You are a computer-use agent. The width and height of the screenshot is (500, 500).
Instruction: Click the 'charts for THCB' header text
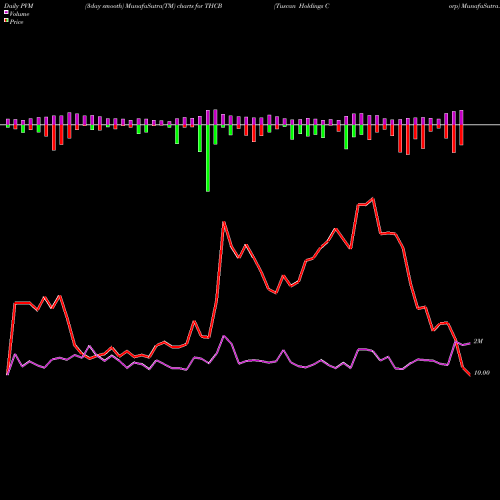click(200, 6)
